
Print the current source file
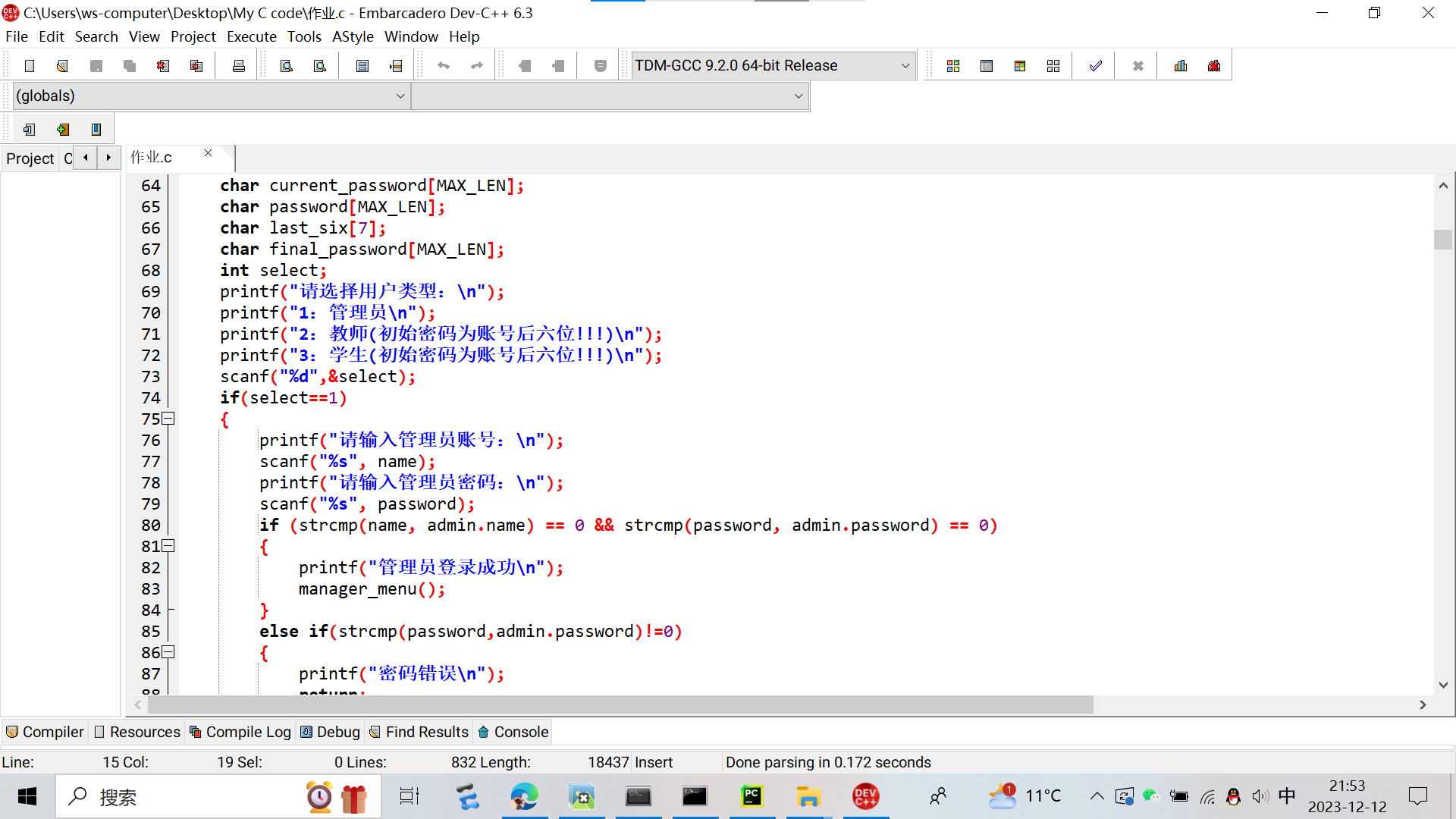(x=239, y=66)
